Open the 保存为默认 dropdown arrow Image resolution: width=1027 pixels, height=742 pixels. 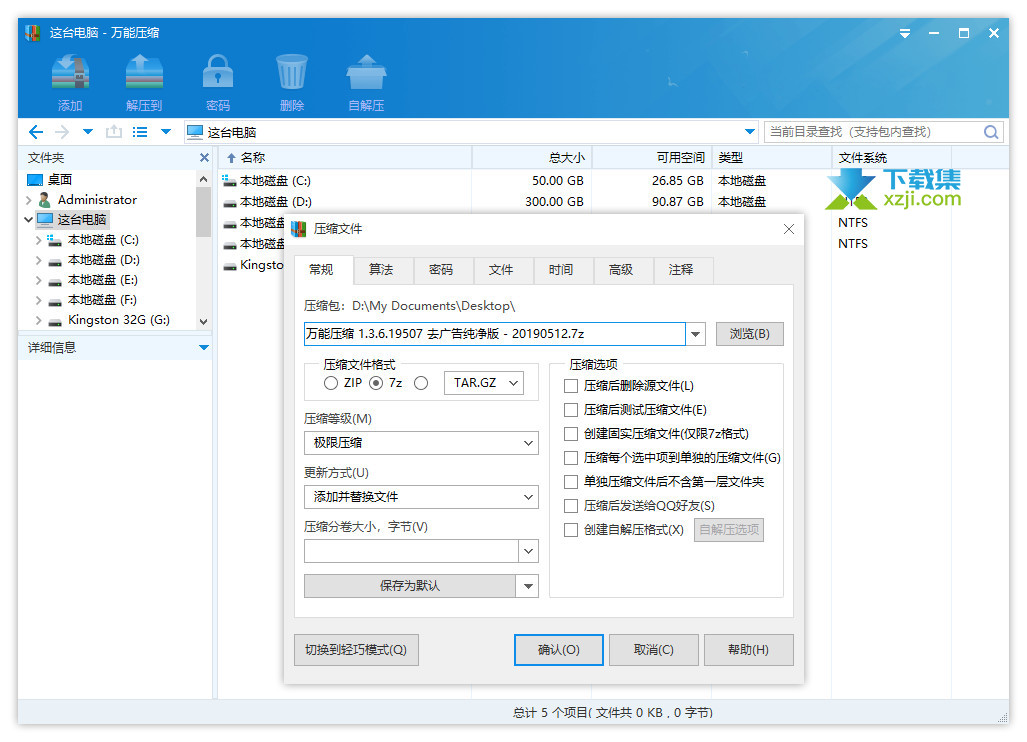point(528,586)
